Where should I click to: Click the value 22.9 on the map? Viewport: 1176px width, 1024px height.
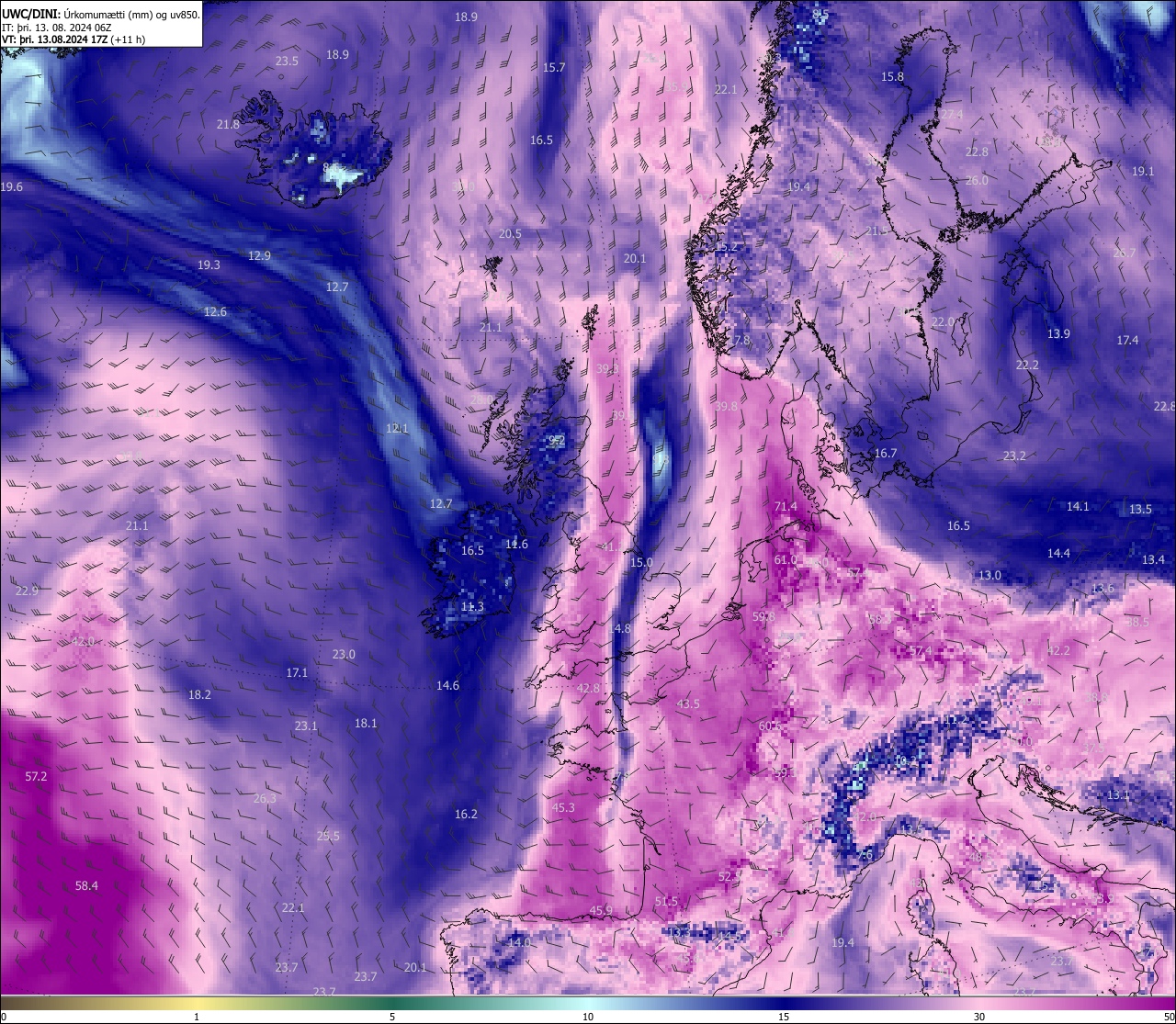click(x=27, y=591)
